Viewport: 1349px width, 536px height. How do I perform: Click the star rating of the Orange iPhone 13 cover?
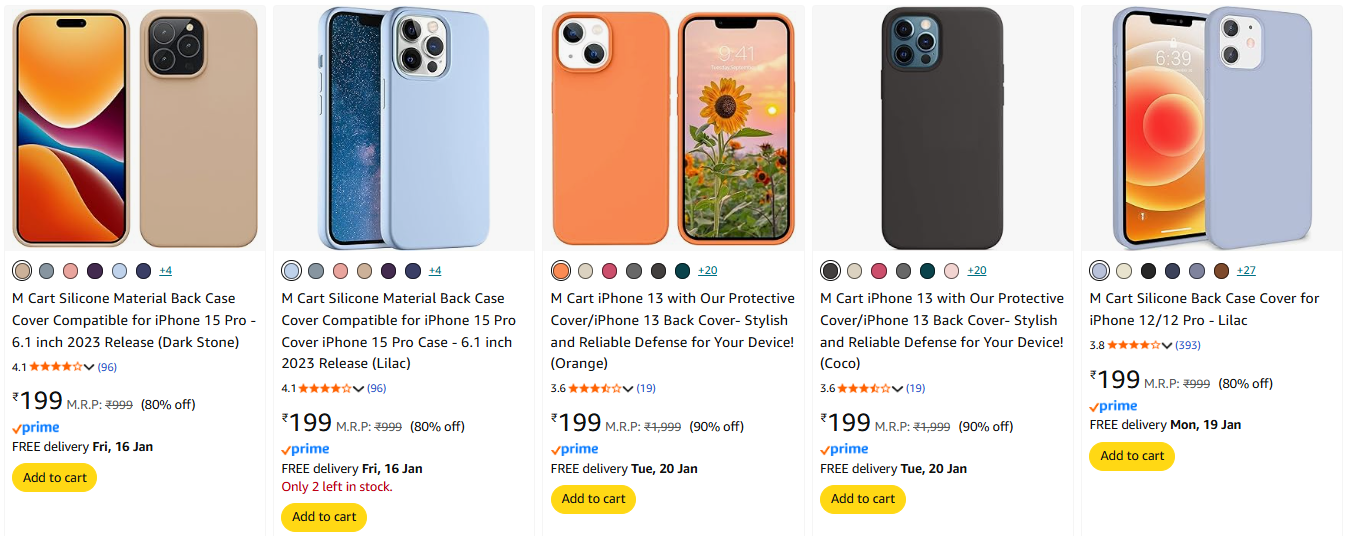coord(600,388)
